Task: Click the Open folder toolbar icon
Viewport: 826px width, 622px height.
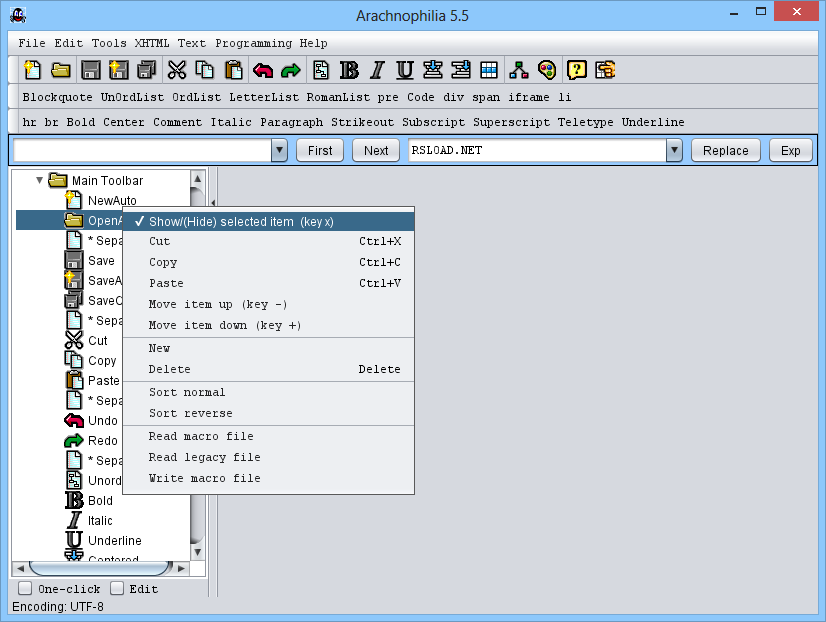Action: (61, 70)
